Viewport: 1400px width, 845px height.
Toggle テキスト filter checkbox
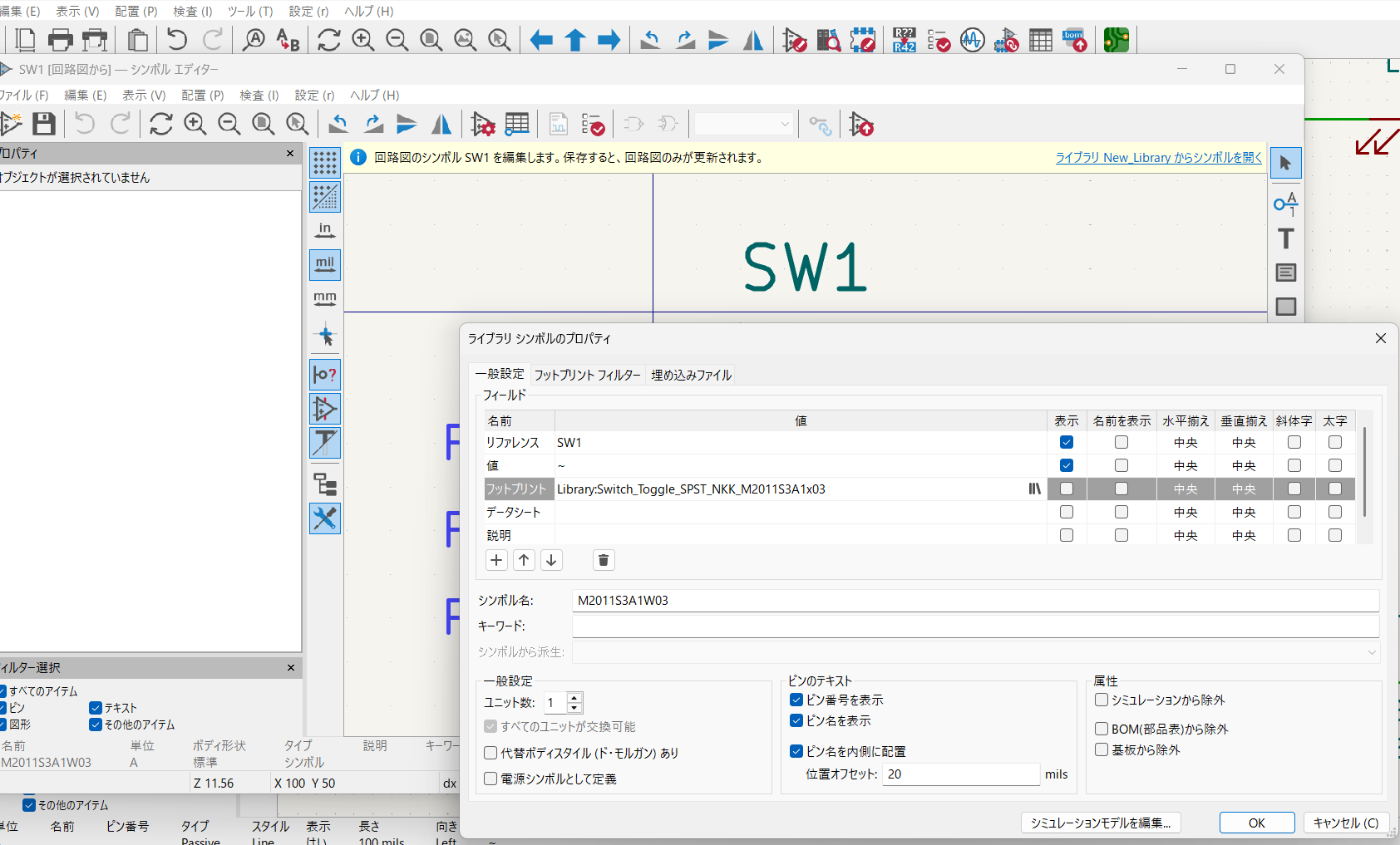point(96,708)
